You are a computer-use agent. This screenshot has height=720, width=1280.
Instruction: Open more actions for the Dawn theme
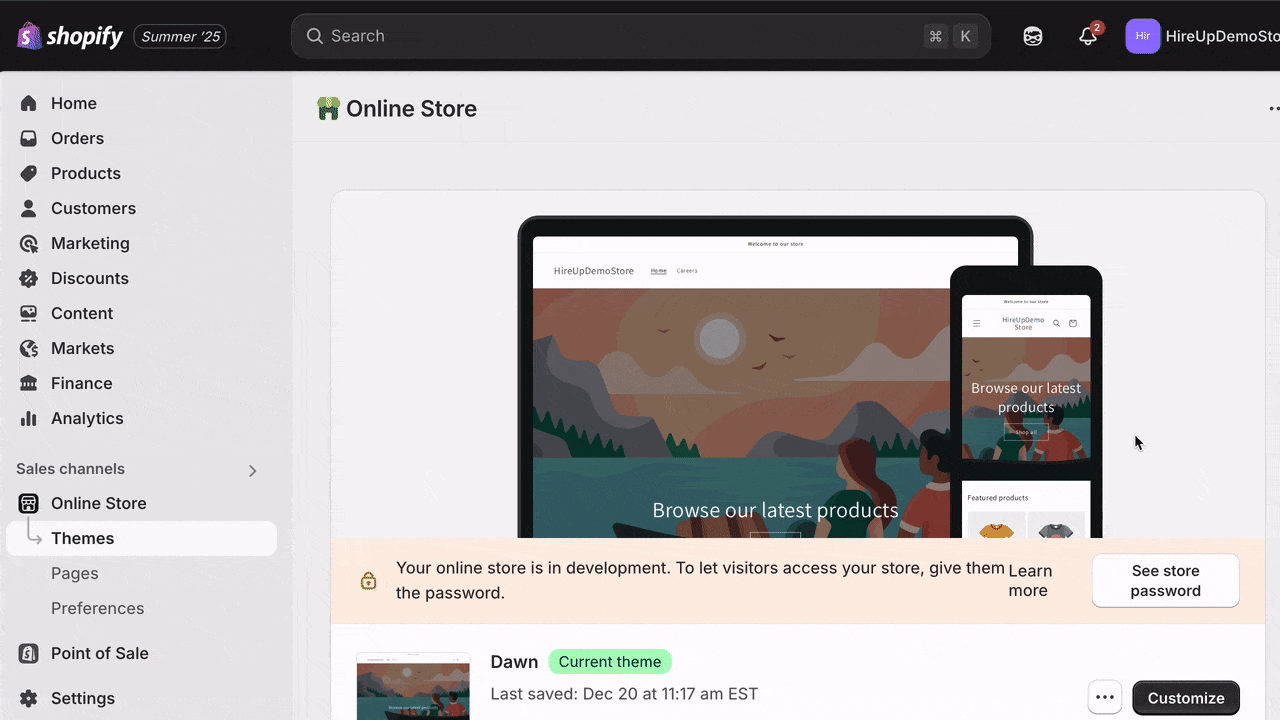pyautogui.click(x=1104, y=697)
